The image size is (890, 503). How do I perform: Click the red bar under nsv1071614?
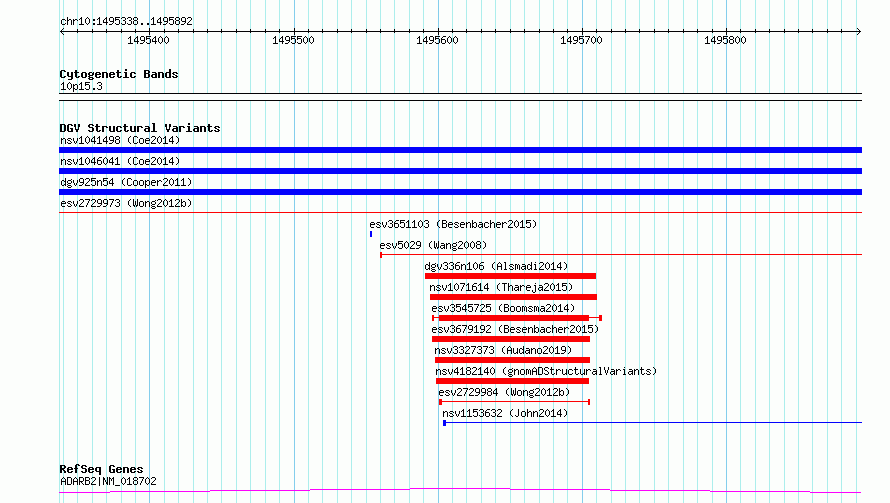[513, 297]
